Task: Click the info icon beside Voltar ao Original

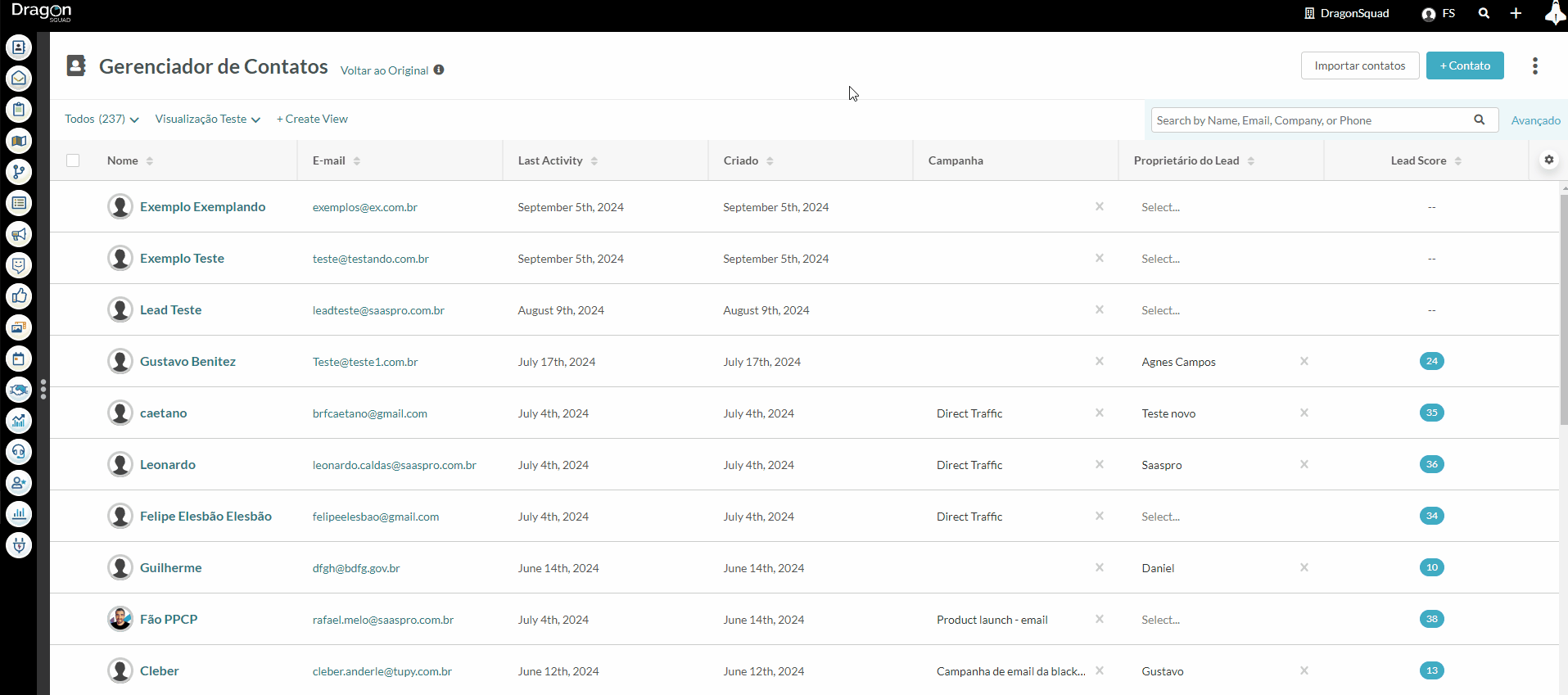Action: click(439, 70)
